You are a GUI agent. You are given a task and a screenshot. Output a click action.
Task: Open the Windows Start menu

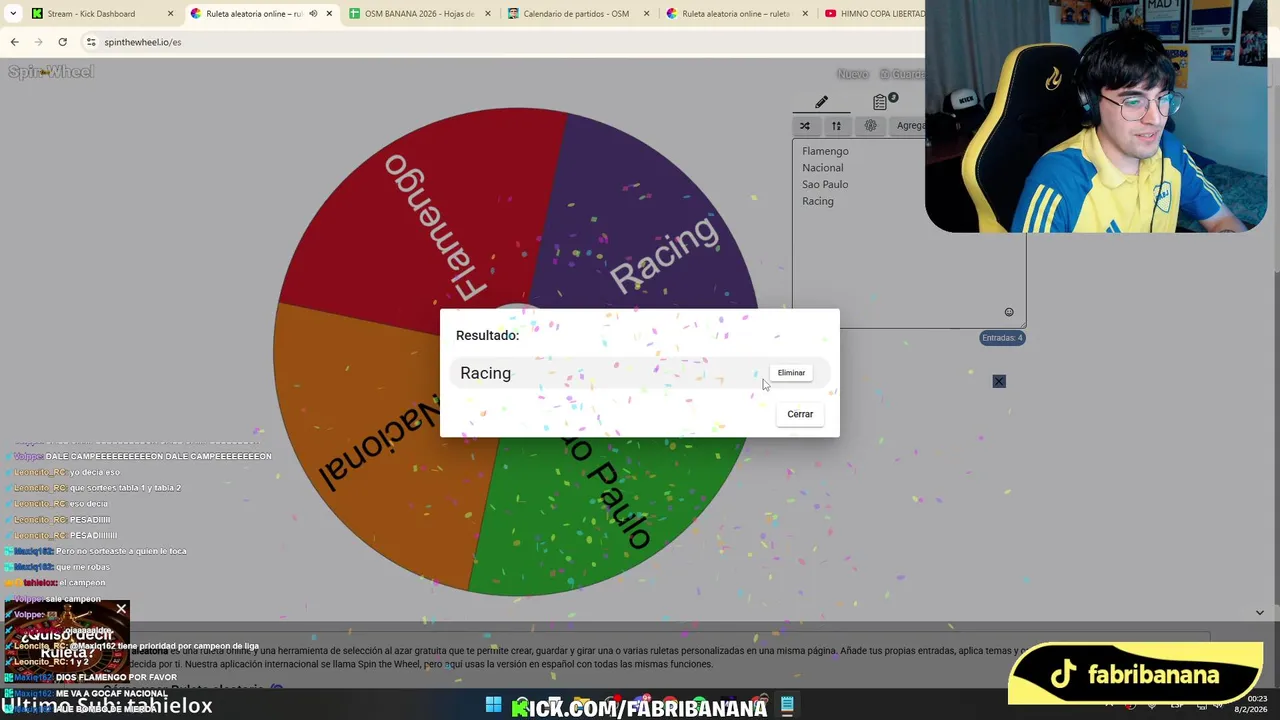click(494, 705)
